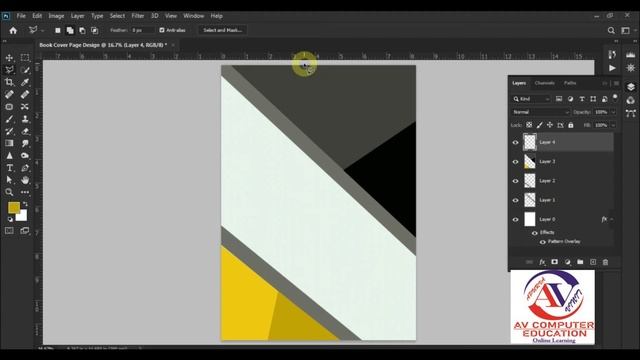Screen dimensions: 640x360
Task: Select the Quick Selection tool
Action: tap(25, 70)
